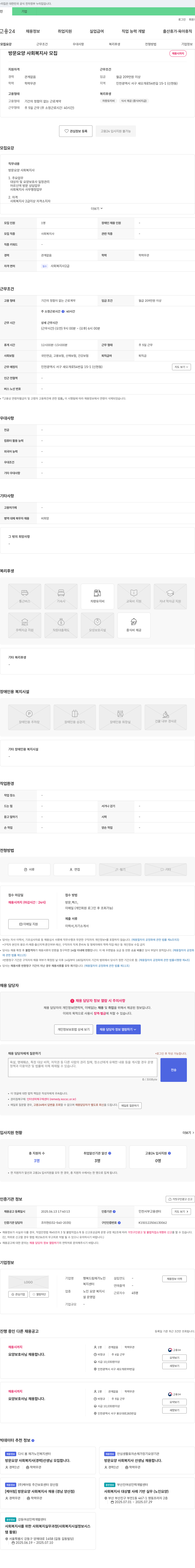Open [케어링] 방문요양 사회복지사 채용 card
Screen dimensions: 195x1568
48,1493
